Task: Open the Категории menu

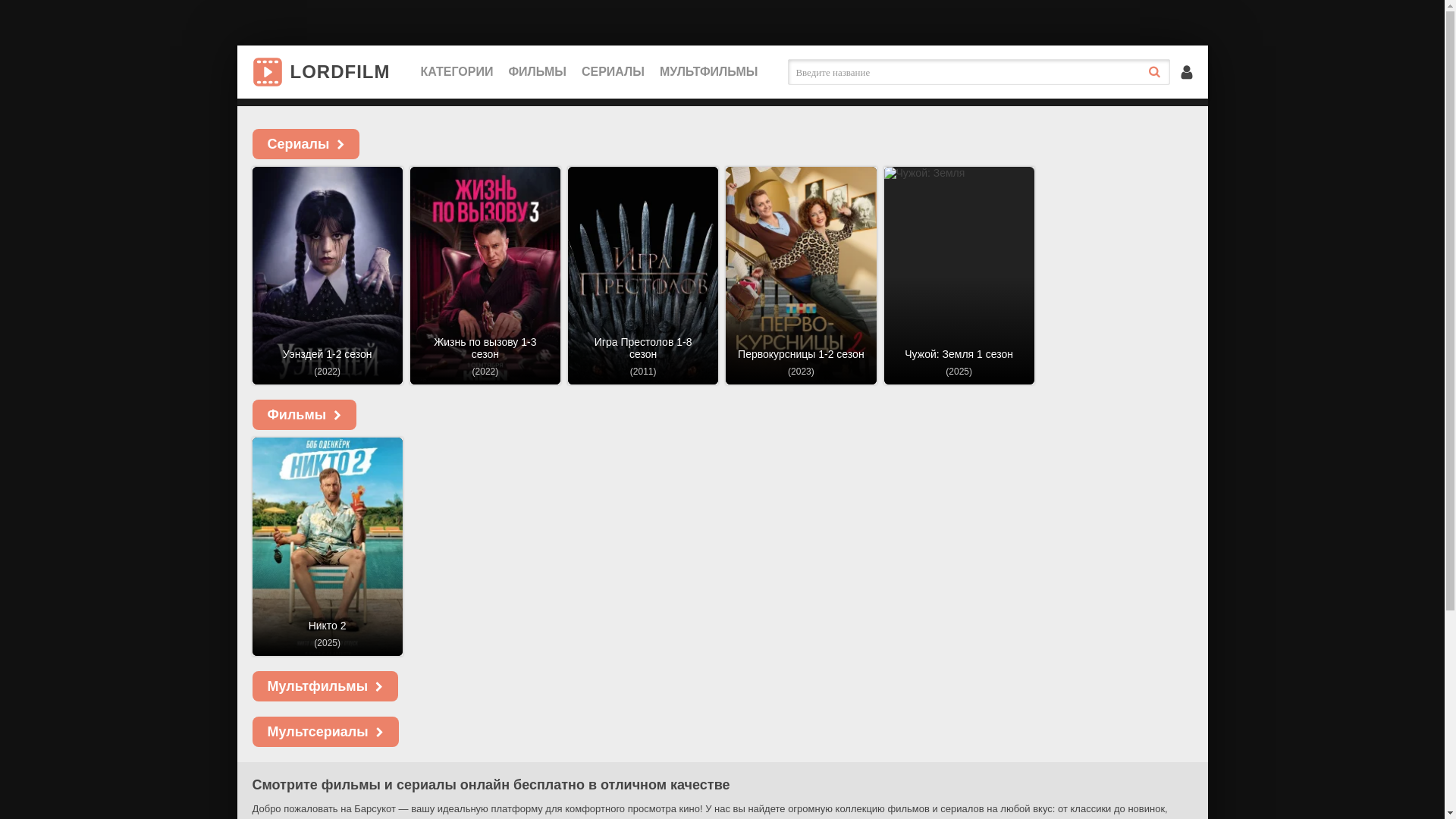Action: pos(457,72)
